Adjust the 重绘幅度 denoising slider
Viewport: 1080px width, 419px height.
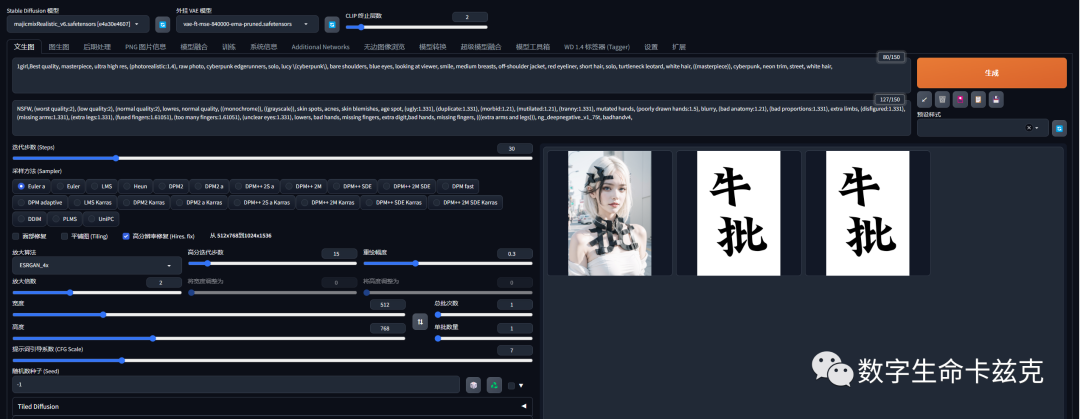tap(448, 263)
